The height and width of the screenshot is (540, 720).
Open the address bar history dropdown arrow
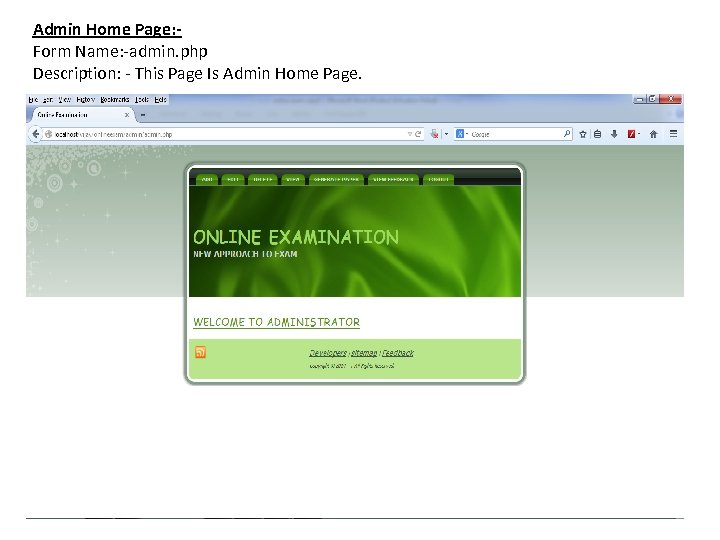pos(409,134)
